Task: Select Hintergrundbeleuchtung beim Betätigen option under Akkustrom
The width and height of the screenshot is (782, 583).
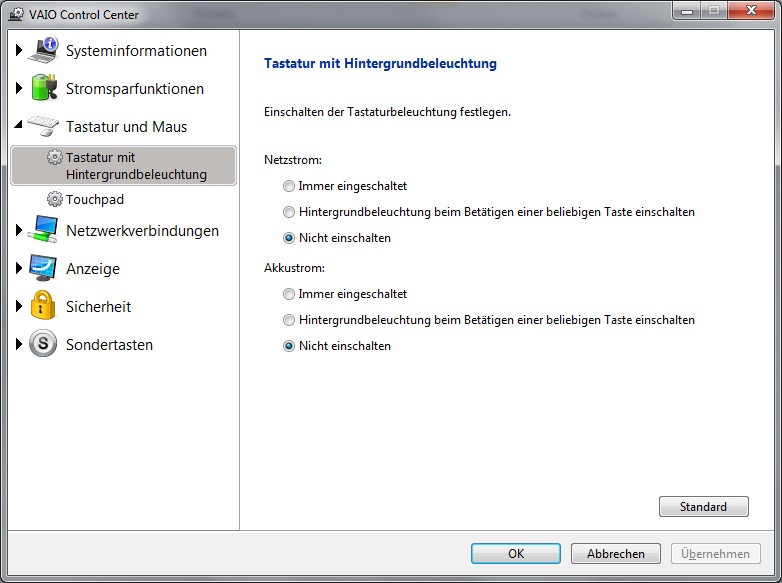Action: click(x=289, y=320)
